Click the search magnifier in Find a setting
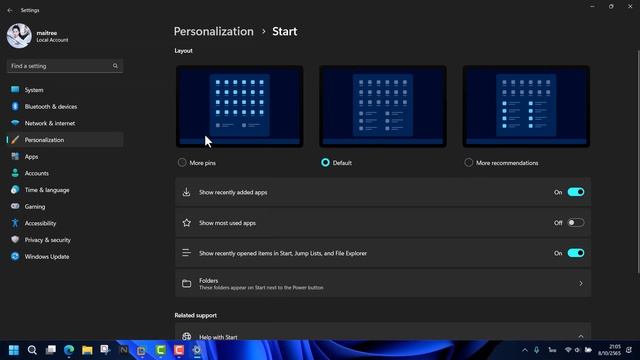This screenshot has height=360, width=640. click(115, 66)
